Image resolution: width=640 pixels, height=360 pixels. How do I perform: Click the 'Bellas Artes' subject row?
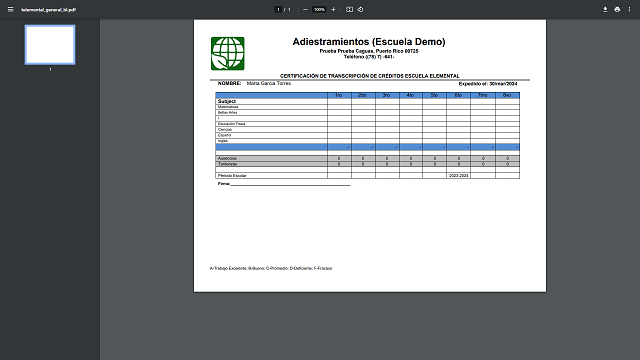point(367,112)
